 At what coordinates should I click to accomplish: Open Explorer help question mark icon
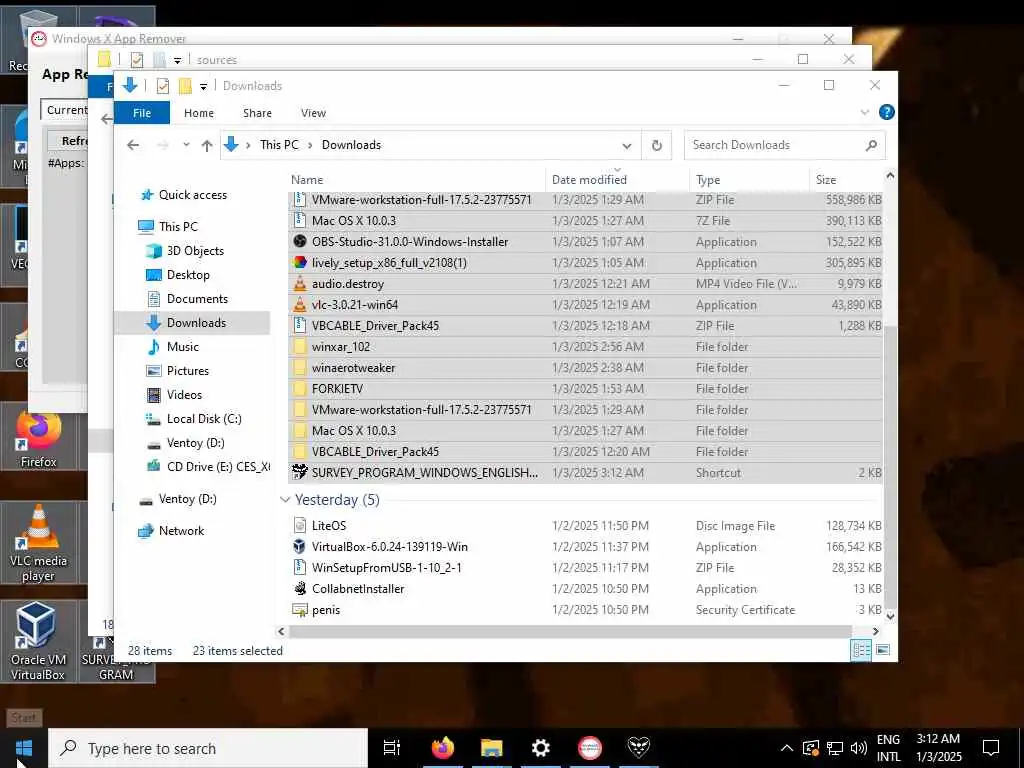point(886,112)
